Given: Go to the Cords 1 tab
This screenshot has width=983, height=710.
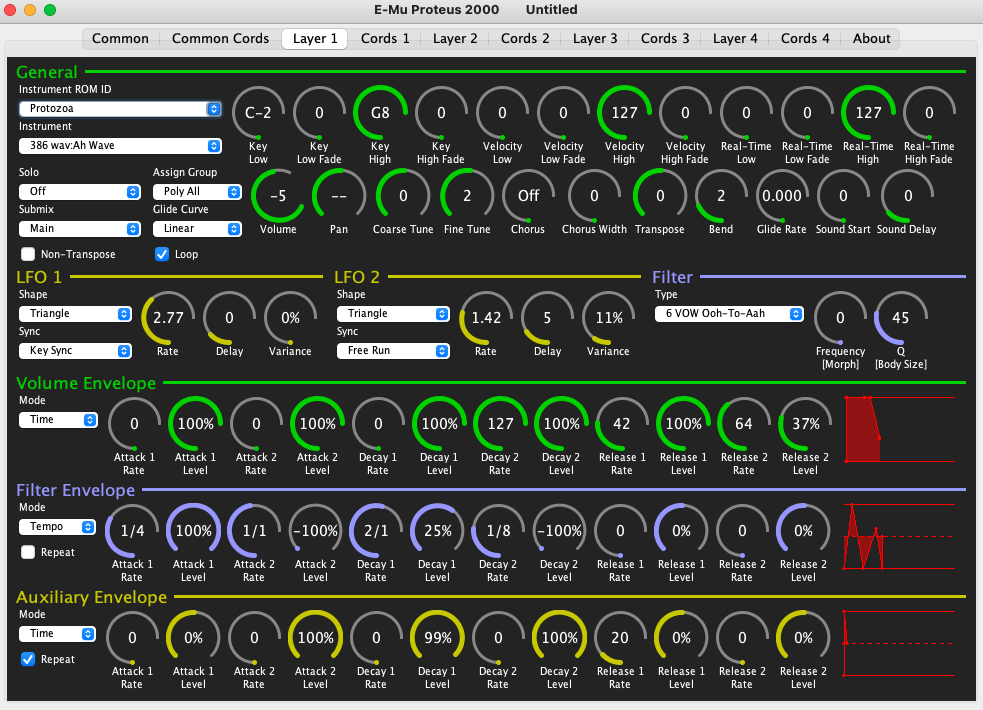Looking at the screenshot, I should (x=385, y=39).
